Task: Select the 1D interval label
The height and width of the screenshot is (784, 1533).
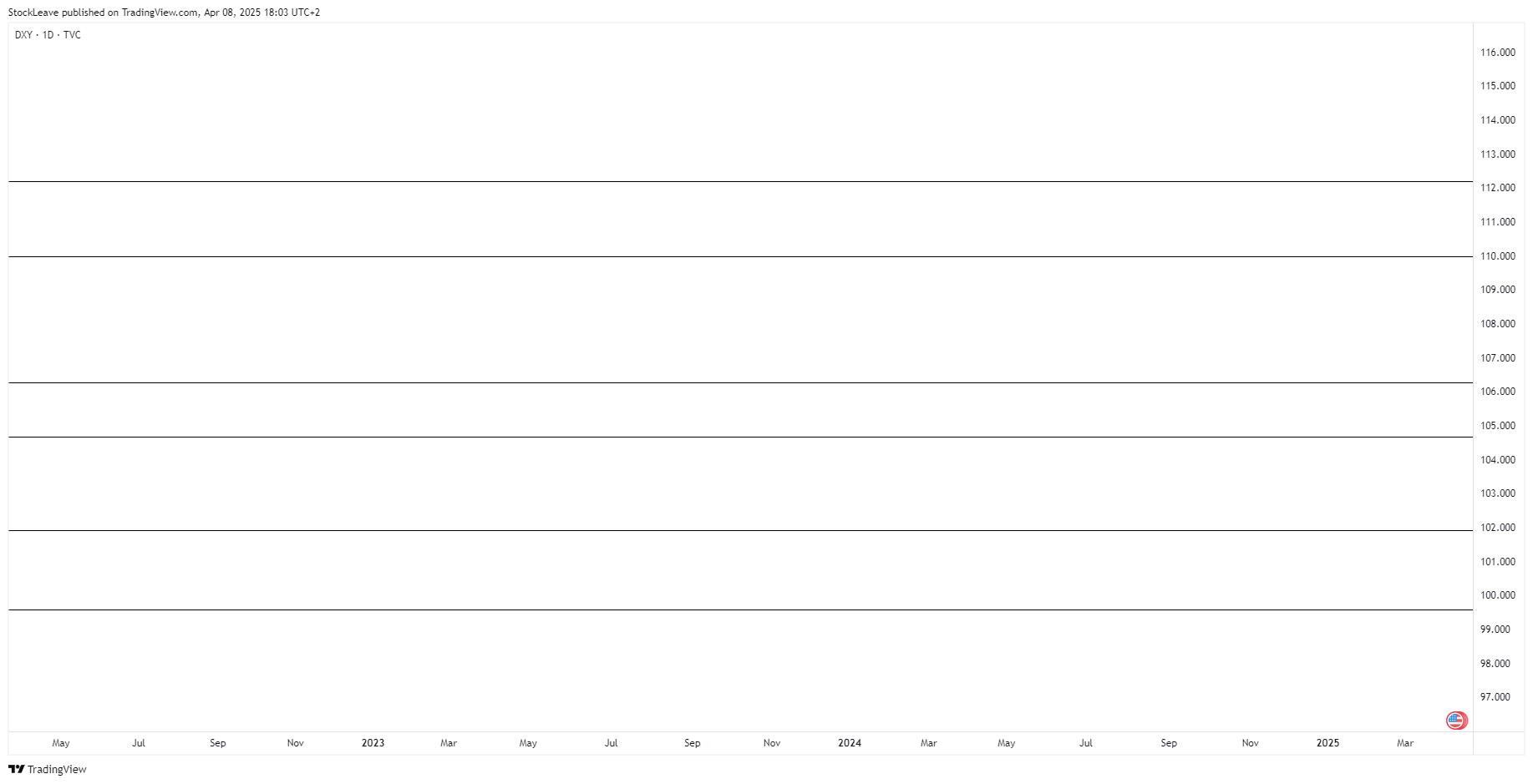Action: pos(48,35)
